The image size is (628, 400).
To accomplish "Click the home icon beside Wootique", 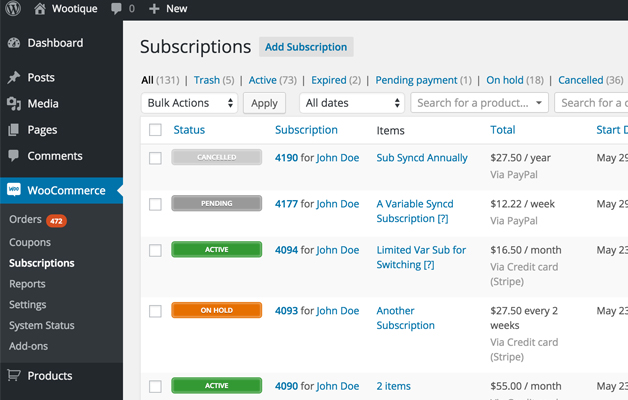I will [40, 8].
